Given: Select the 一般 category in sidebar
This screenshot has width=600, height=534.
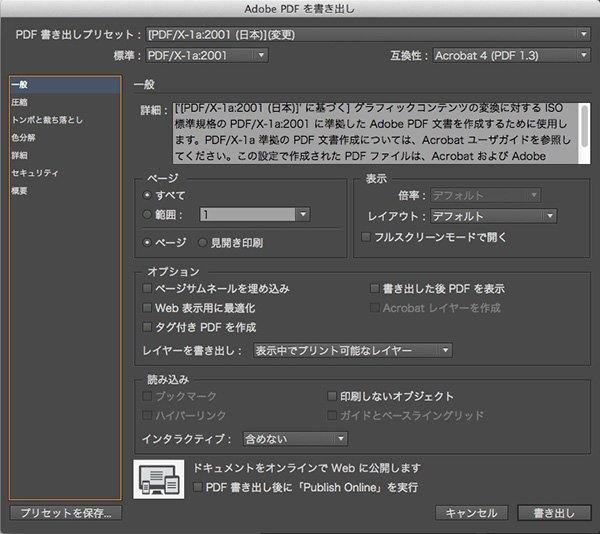Looking at the screenshot, I should (x=65, y=85).
